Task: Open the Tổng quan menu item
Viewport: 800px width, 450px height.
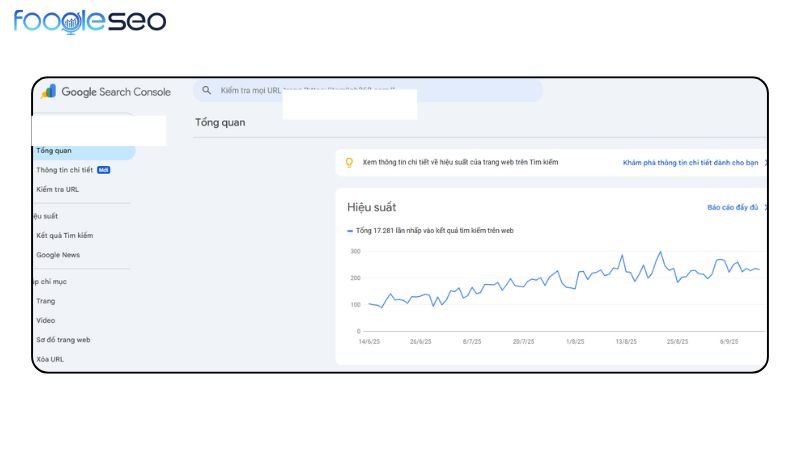Action: pyautogui.click(x=54, y=151)
